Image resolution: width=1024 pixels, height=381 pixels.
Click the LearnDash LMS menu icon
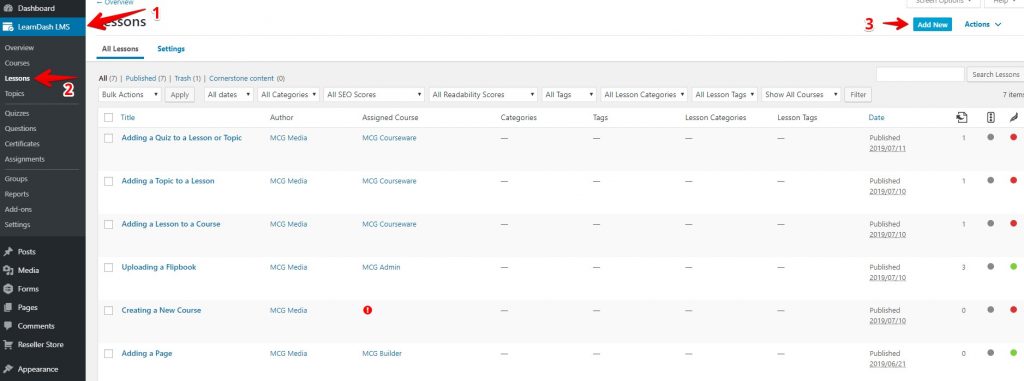click(8, 27)
